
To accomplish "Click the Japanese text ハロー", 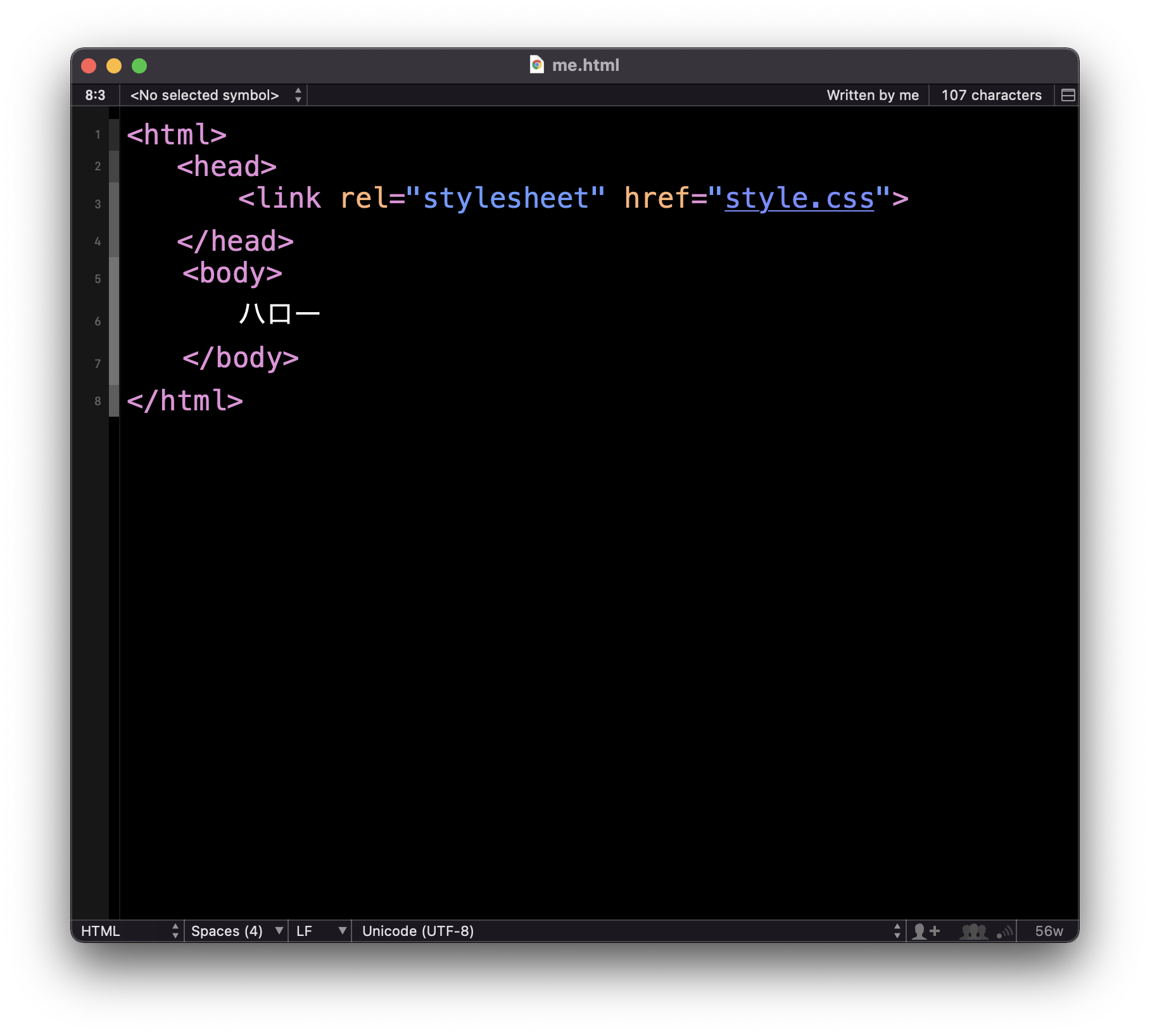I will tap(279, 313).
